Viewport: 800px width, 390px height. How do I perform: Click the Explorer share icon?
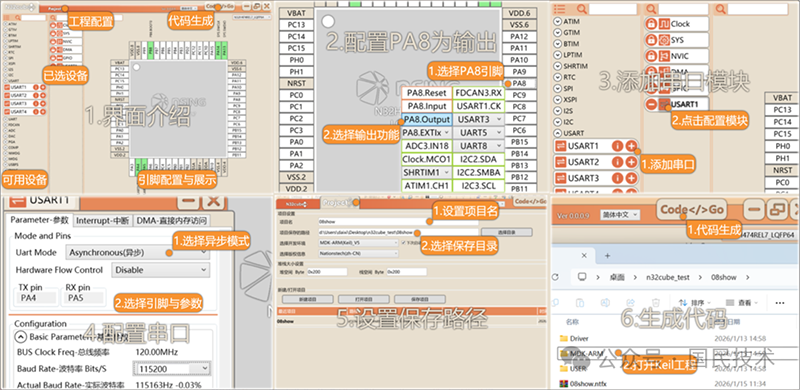(x=631, y=302)
